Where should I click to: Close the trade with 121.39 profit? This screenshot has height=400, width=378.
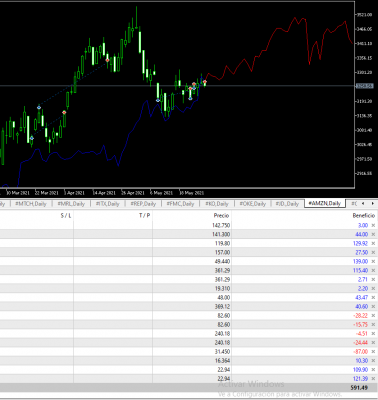tap(373, 379)
